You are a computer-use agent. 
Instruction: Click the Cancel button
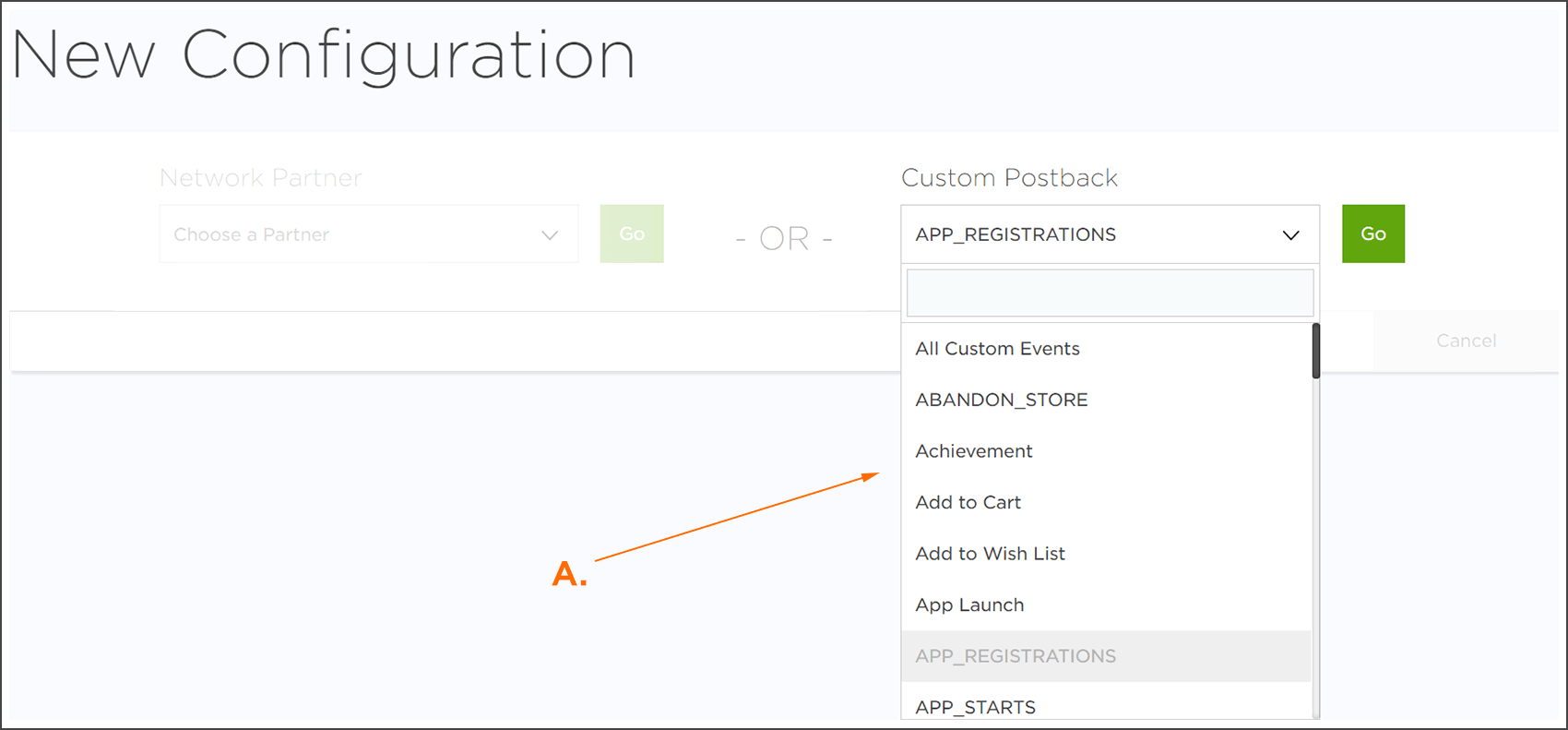tap(1466, 341)
